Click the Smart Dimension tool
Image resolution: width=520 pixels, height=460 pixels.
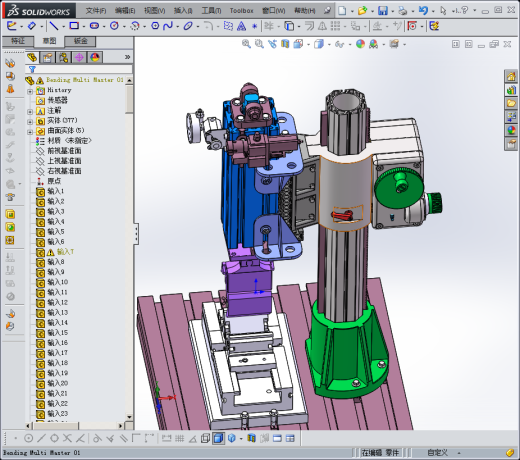point(32,26)
